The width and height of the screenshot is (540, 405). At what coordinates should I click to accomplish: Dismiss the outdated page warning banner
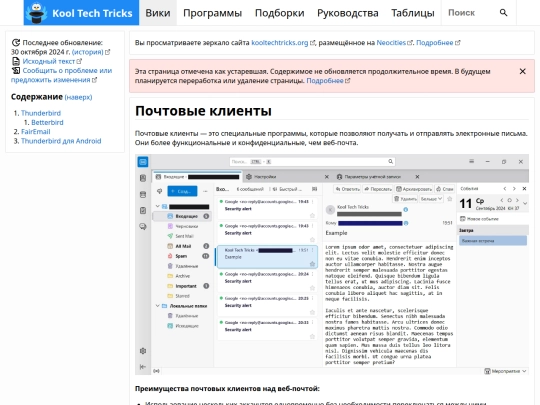tap(522, 71)
